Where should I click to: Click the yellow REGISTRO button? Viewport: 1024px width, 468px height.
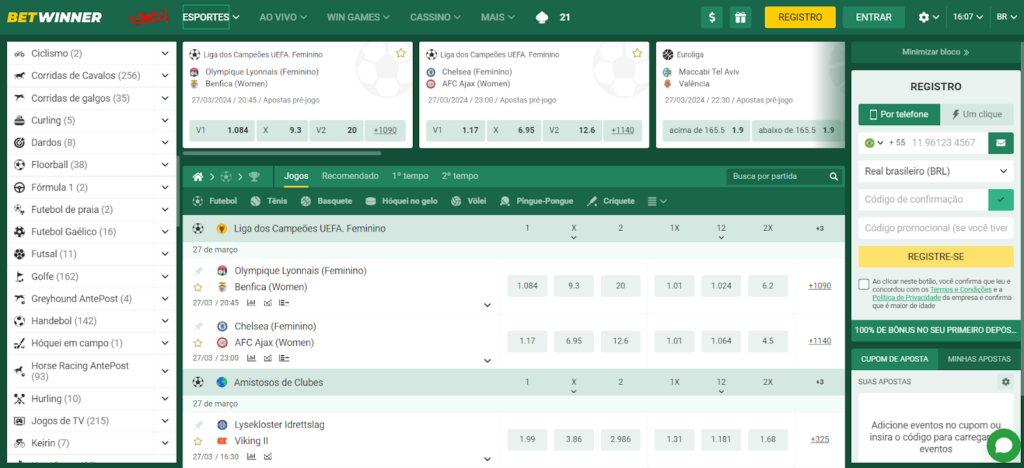(x=800, y=18)
